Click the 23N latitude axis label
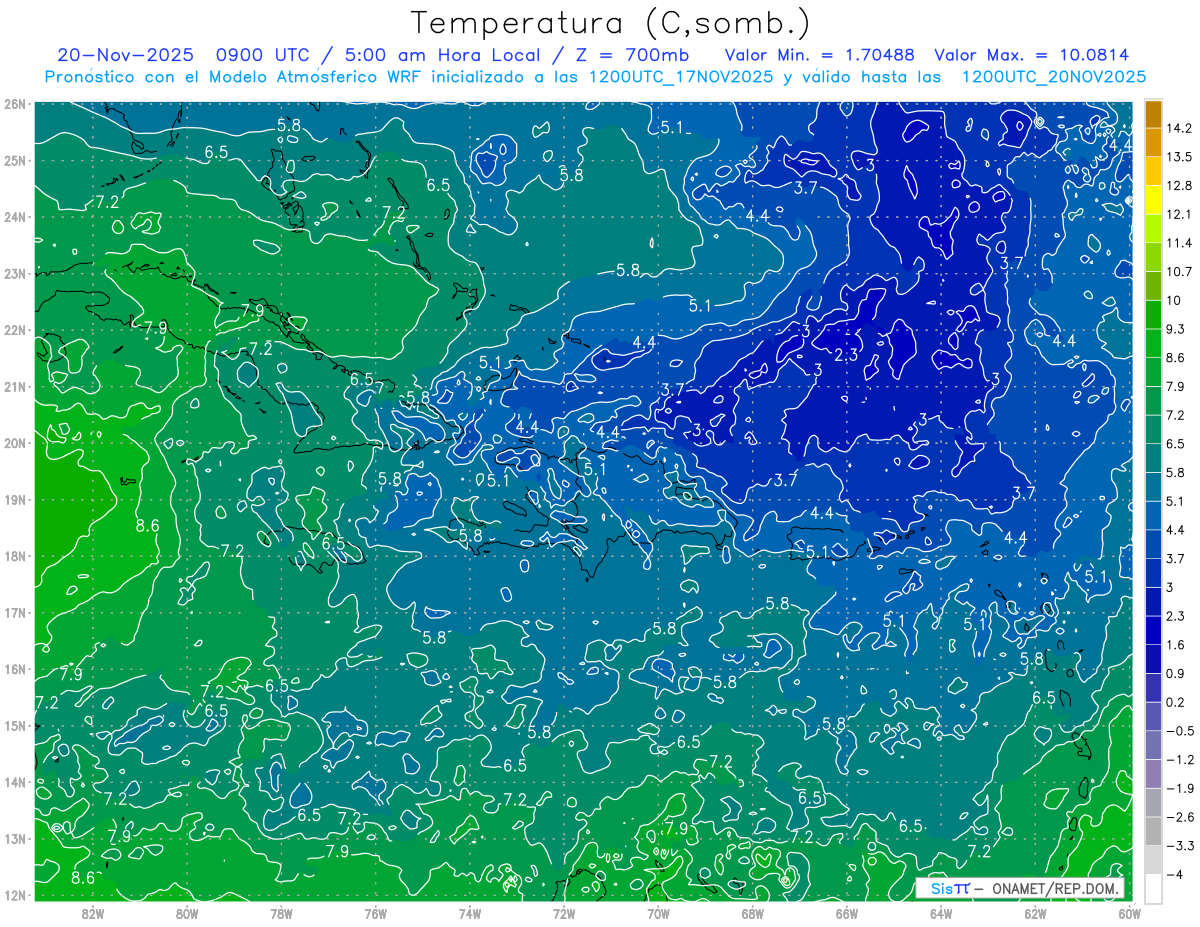1200x927 pixels. (x=14, y=273)
